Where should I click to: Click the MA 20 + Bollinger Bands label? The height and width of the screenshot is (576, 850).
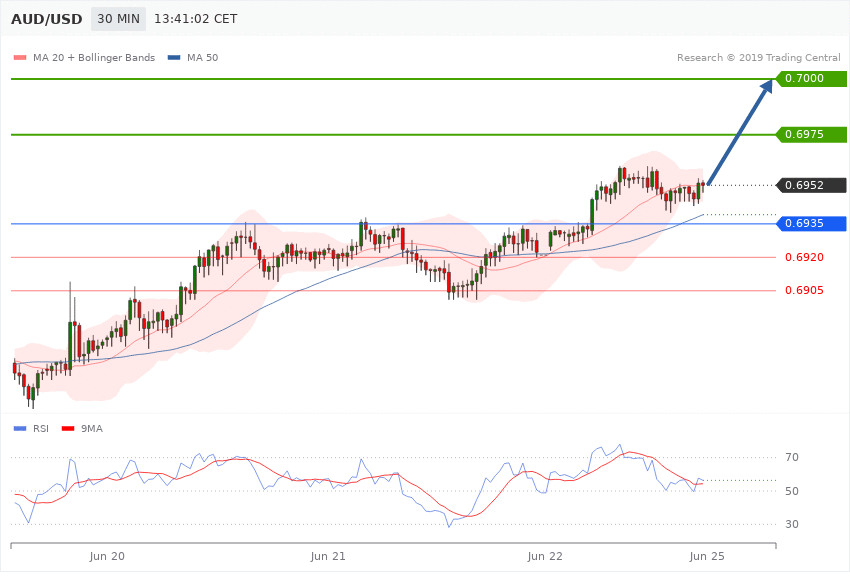tap(94, 57)
